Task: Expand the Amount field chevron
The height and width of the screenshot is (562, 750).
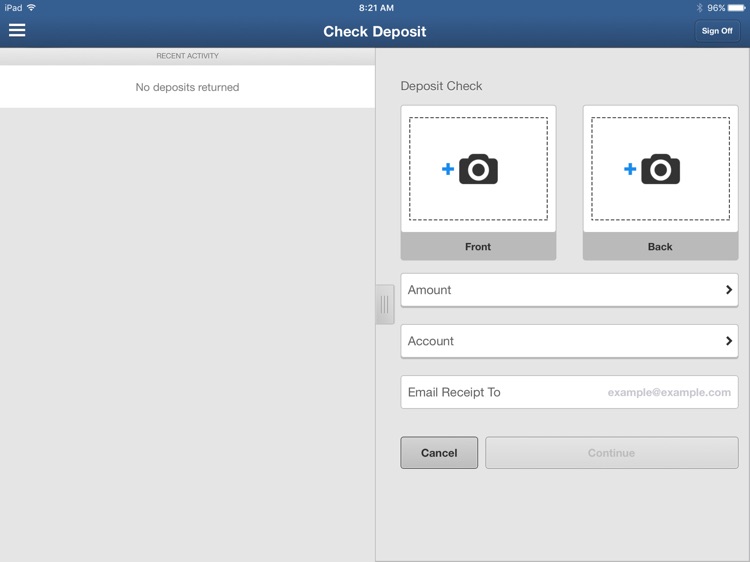Action: pyautogui.click(x=728, y=290)
